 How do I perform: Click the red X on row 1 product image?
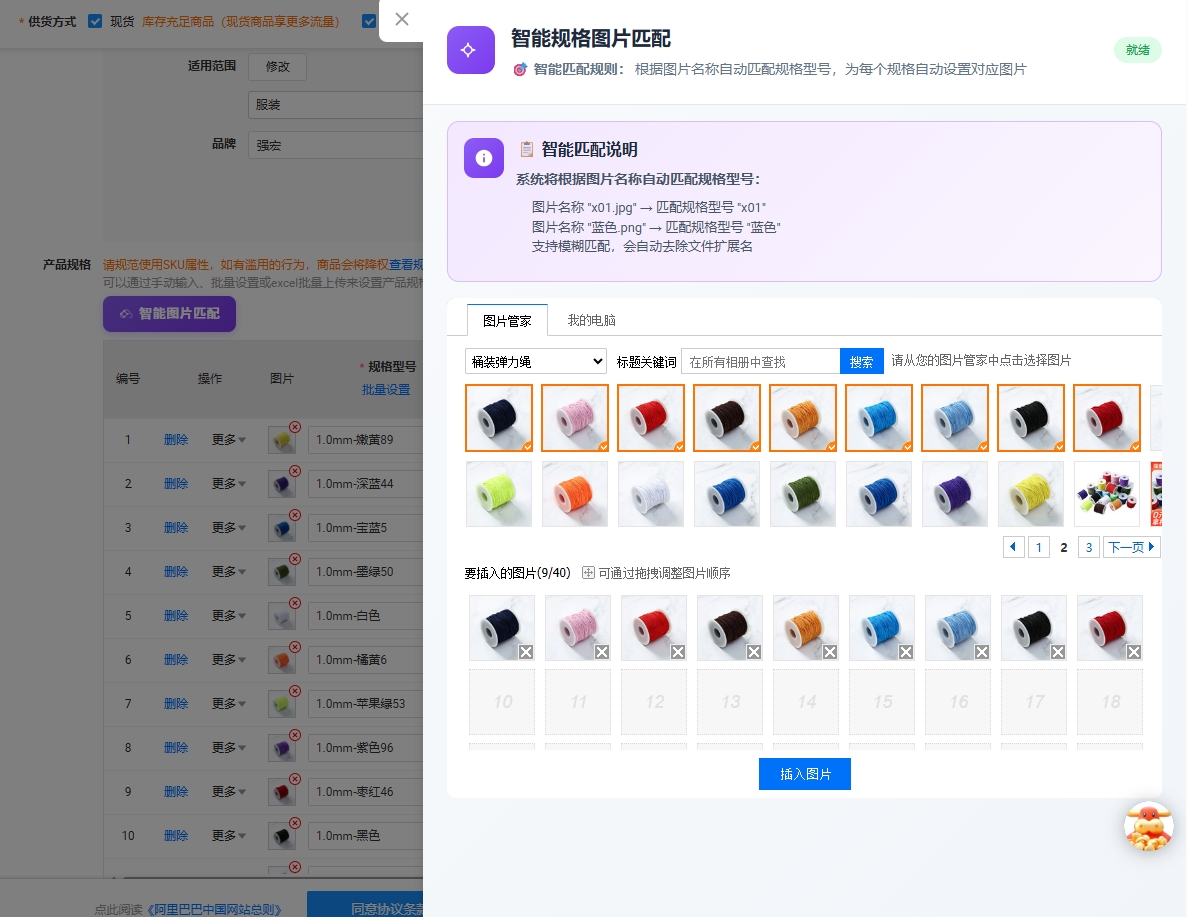point(295,427)
